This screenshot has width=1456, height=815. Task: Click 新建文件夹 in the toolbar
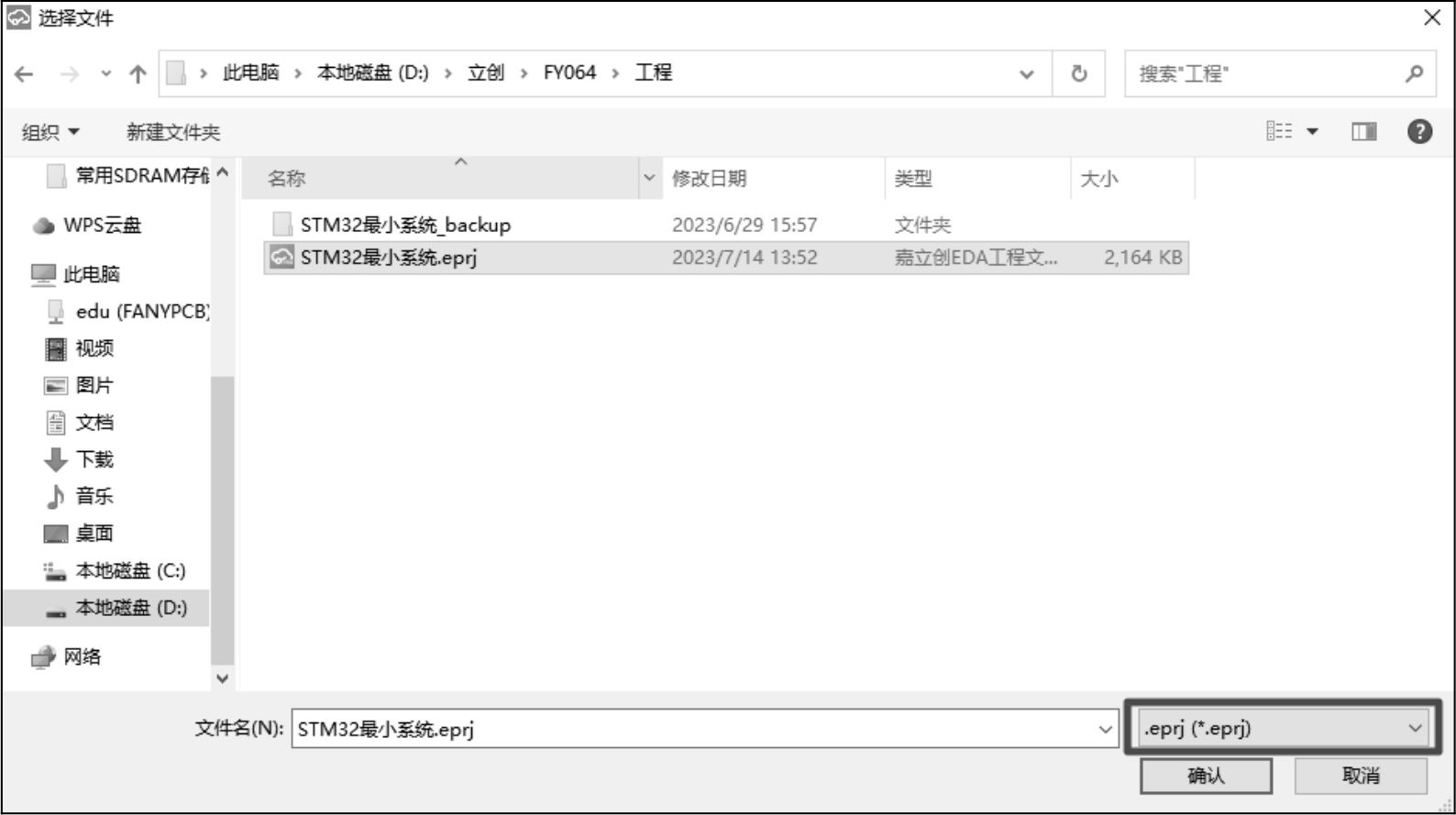tap(173, 132)
